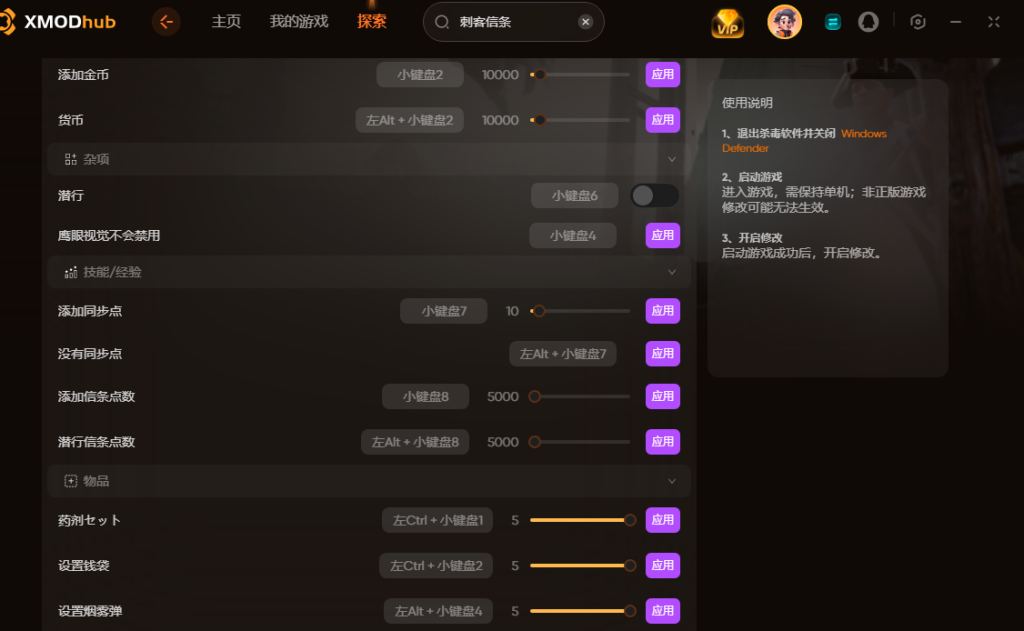This screenshot has height=631, width=1024.
Task: Click the orange back arrow button
Action: click(166, 22)
